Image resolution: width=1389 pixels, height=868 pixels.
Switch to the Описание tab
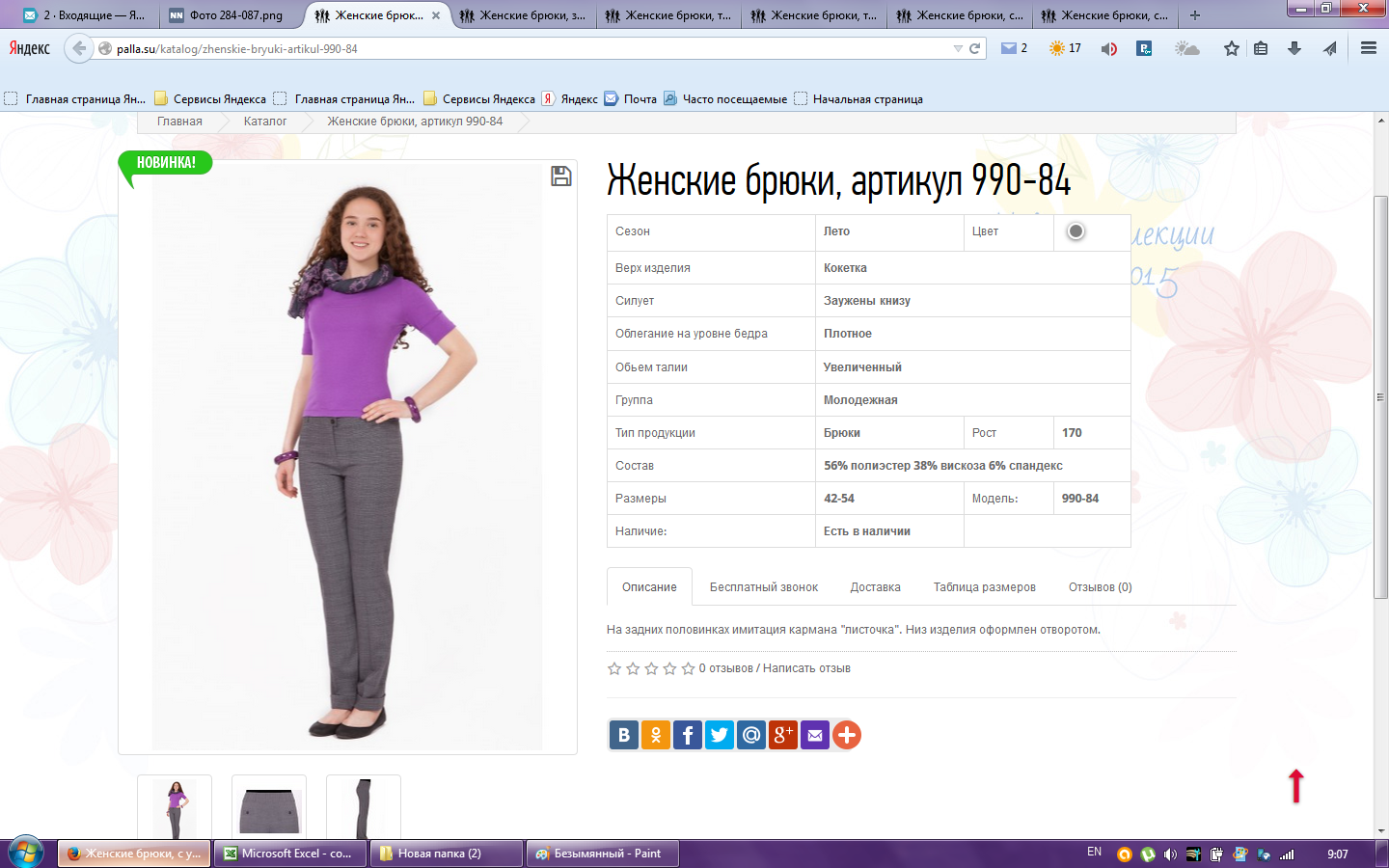click(649, 587)
